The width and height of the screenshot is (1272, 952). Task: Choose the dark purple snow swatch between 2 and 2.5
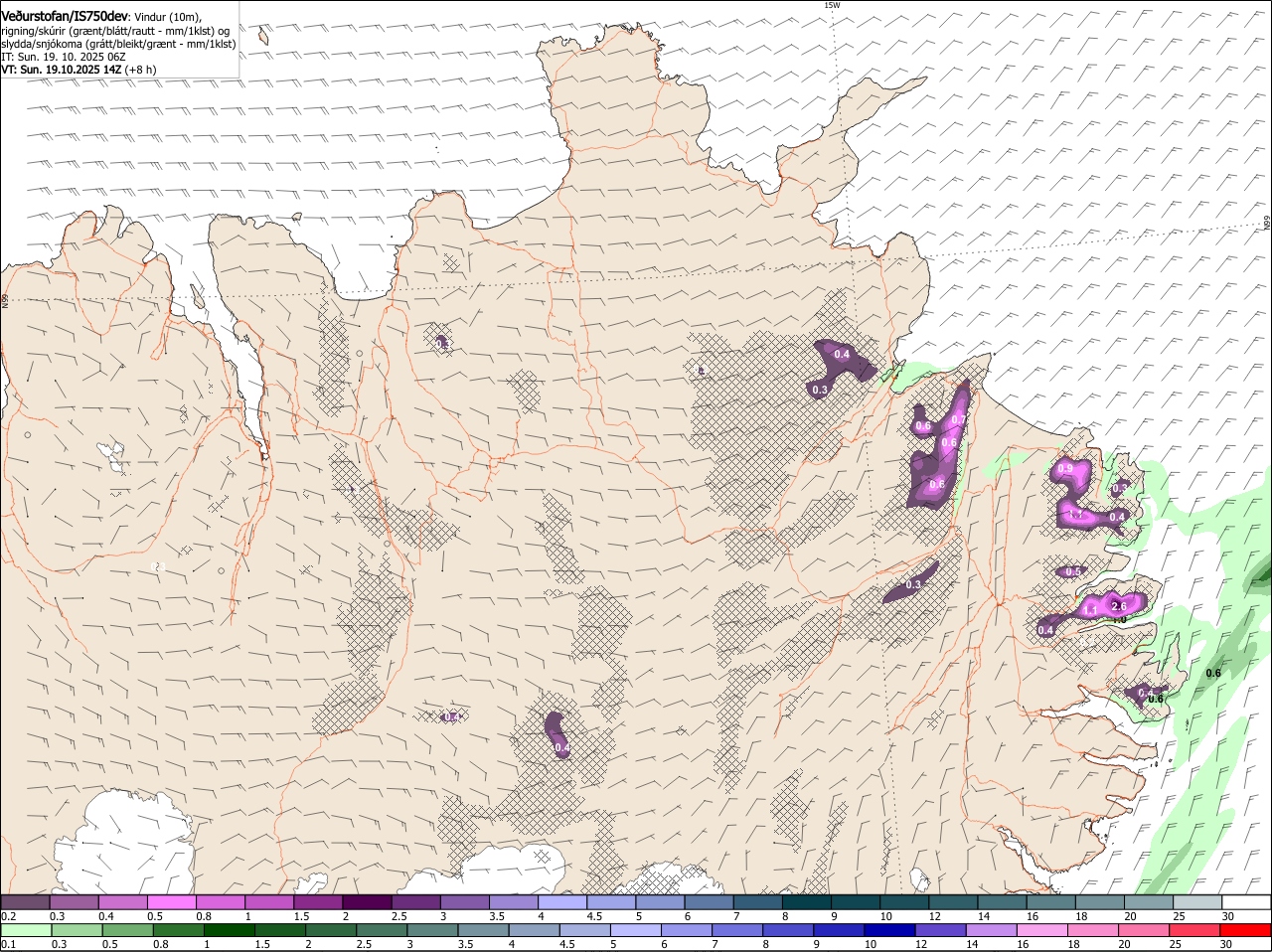[367, 901]
